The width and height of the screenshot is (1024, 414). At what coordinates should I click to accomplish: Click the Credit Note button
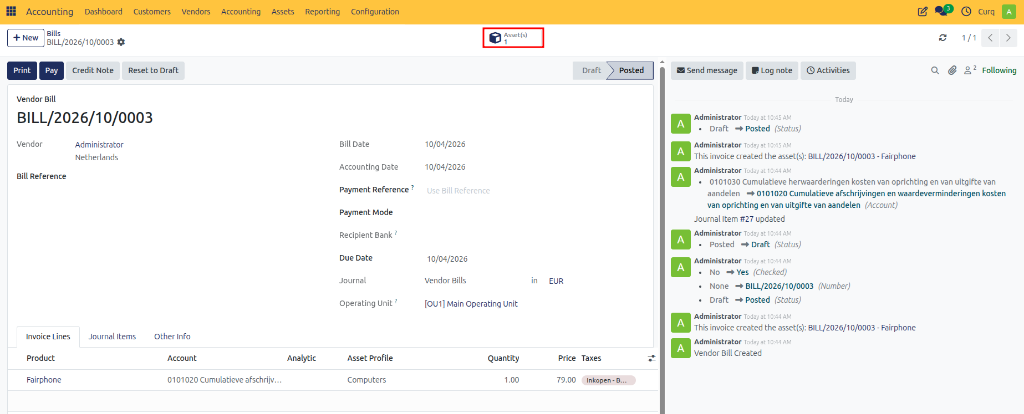click(x=93, y=71)
